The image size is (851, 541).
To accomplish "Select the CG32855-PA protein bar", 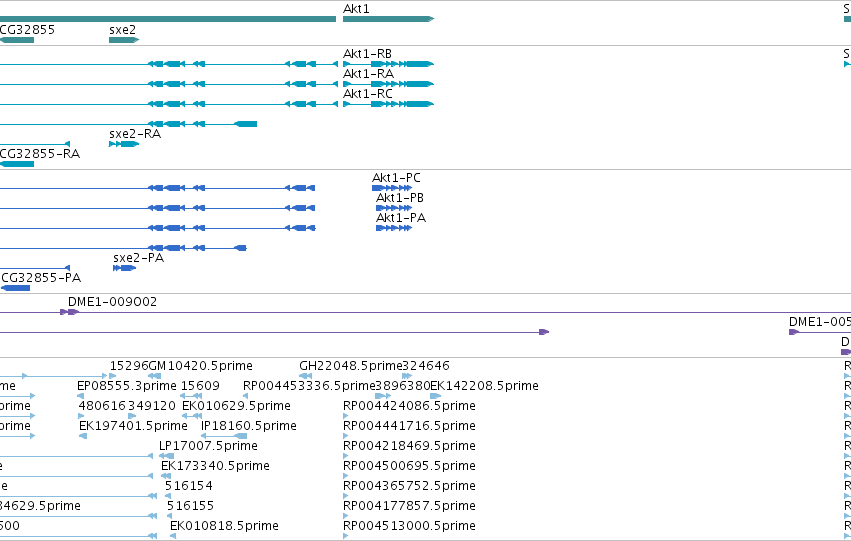I will [15, 288].
